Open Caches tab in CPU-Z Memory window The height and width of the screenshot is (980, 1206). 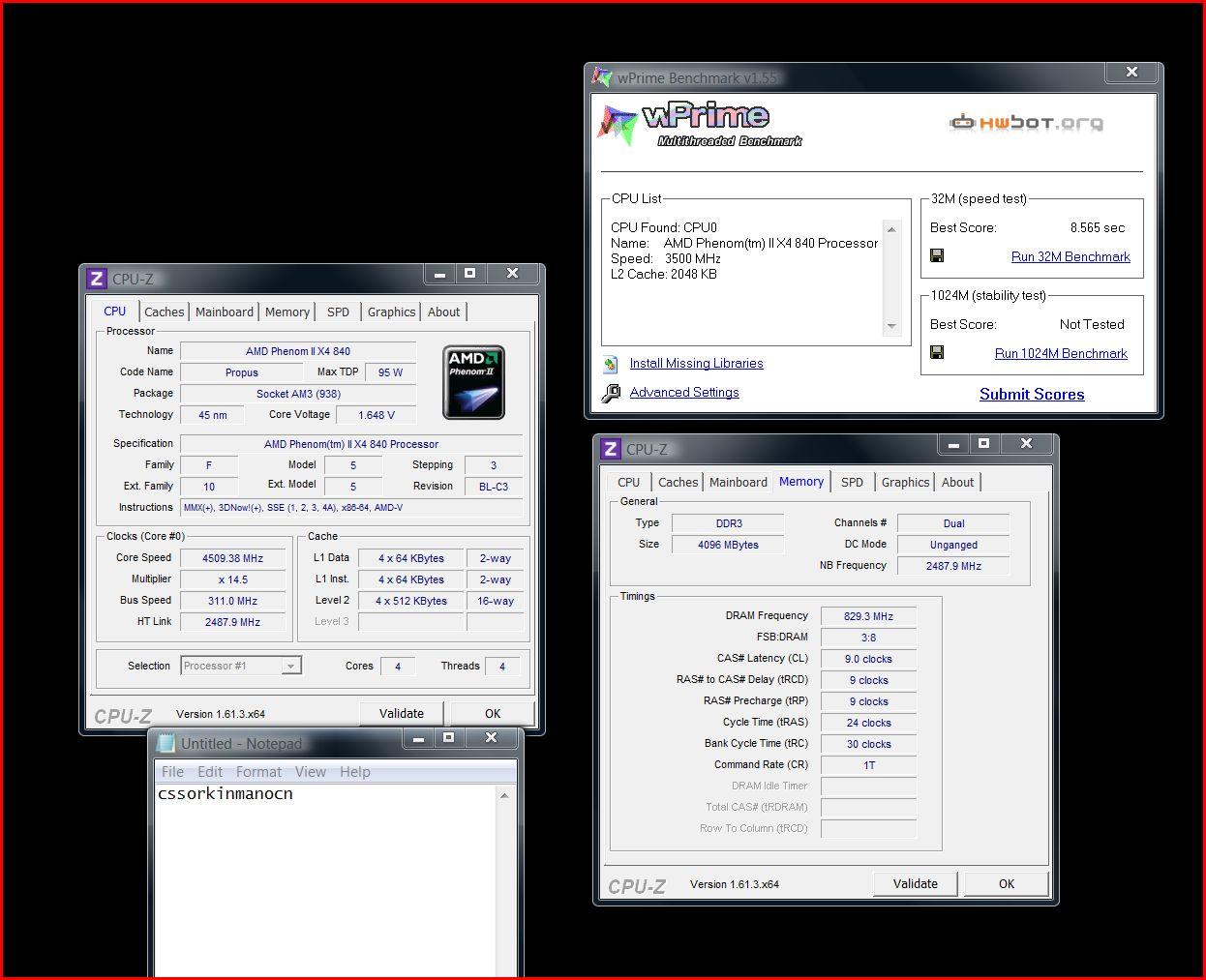coord(678,482)
